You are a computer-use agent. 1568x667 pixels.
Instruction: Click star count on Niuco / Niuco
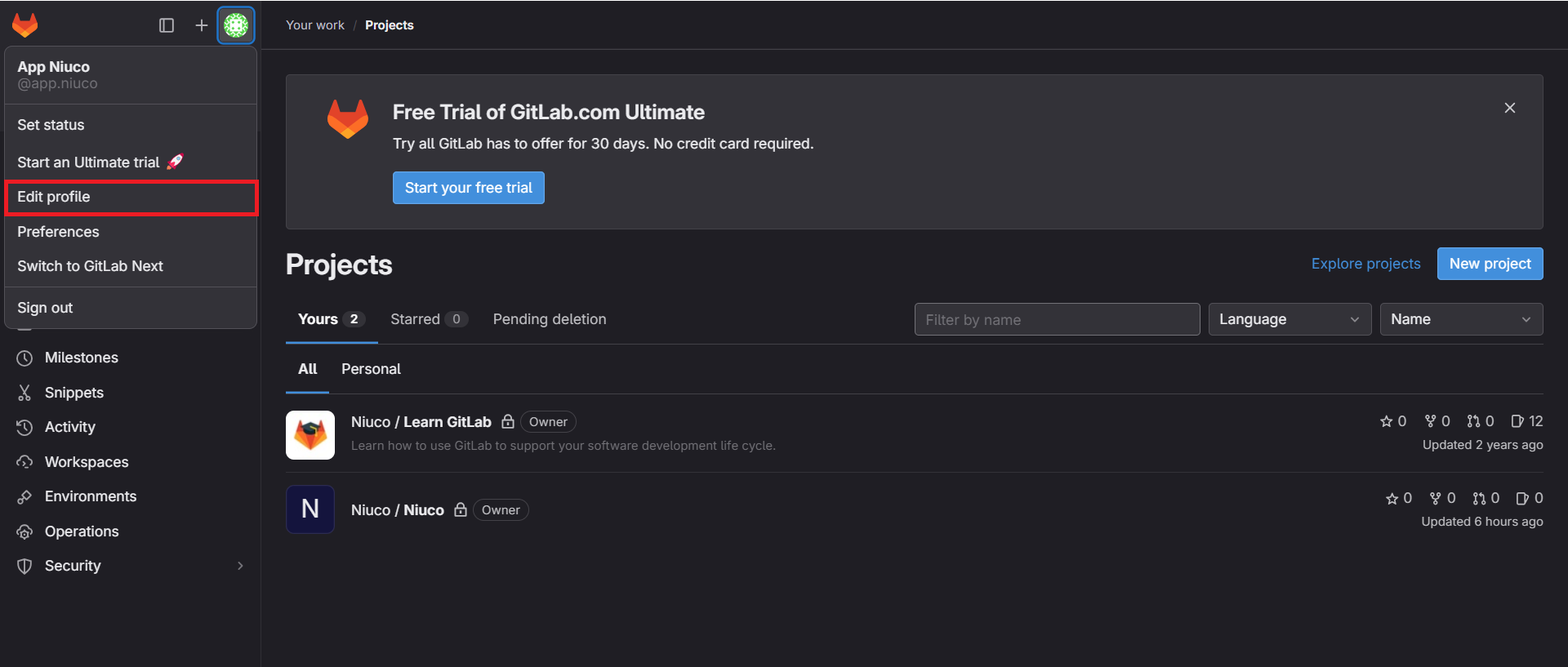(x=1399, y=498)
